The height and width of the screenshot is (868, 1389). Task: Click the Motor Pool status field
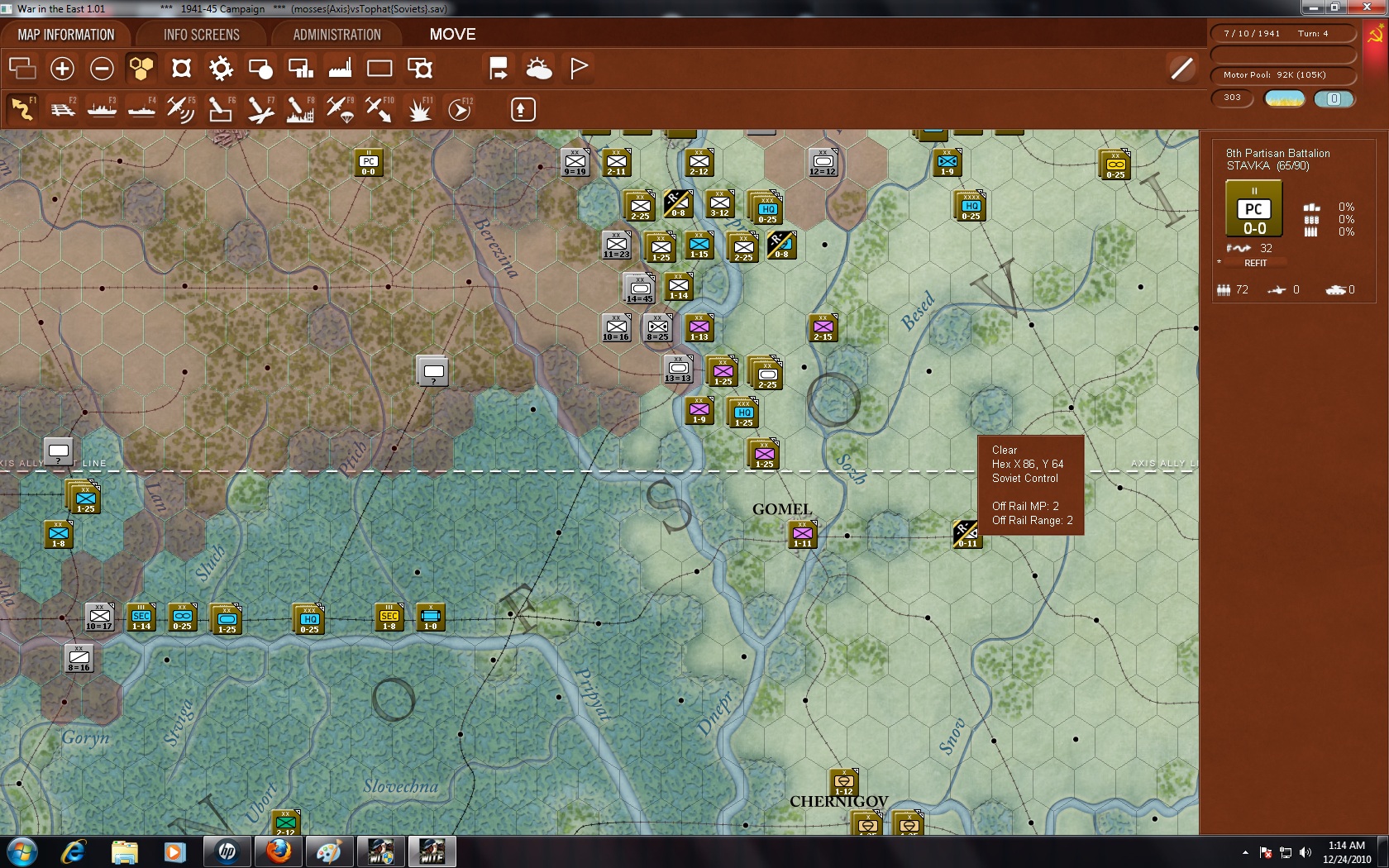tap(1283, 75)
